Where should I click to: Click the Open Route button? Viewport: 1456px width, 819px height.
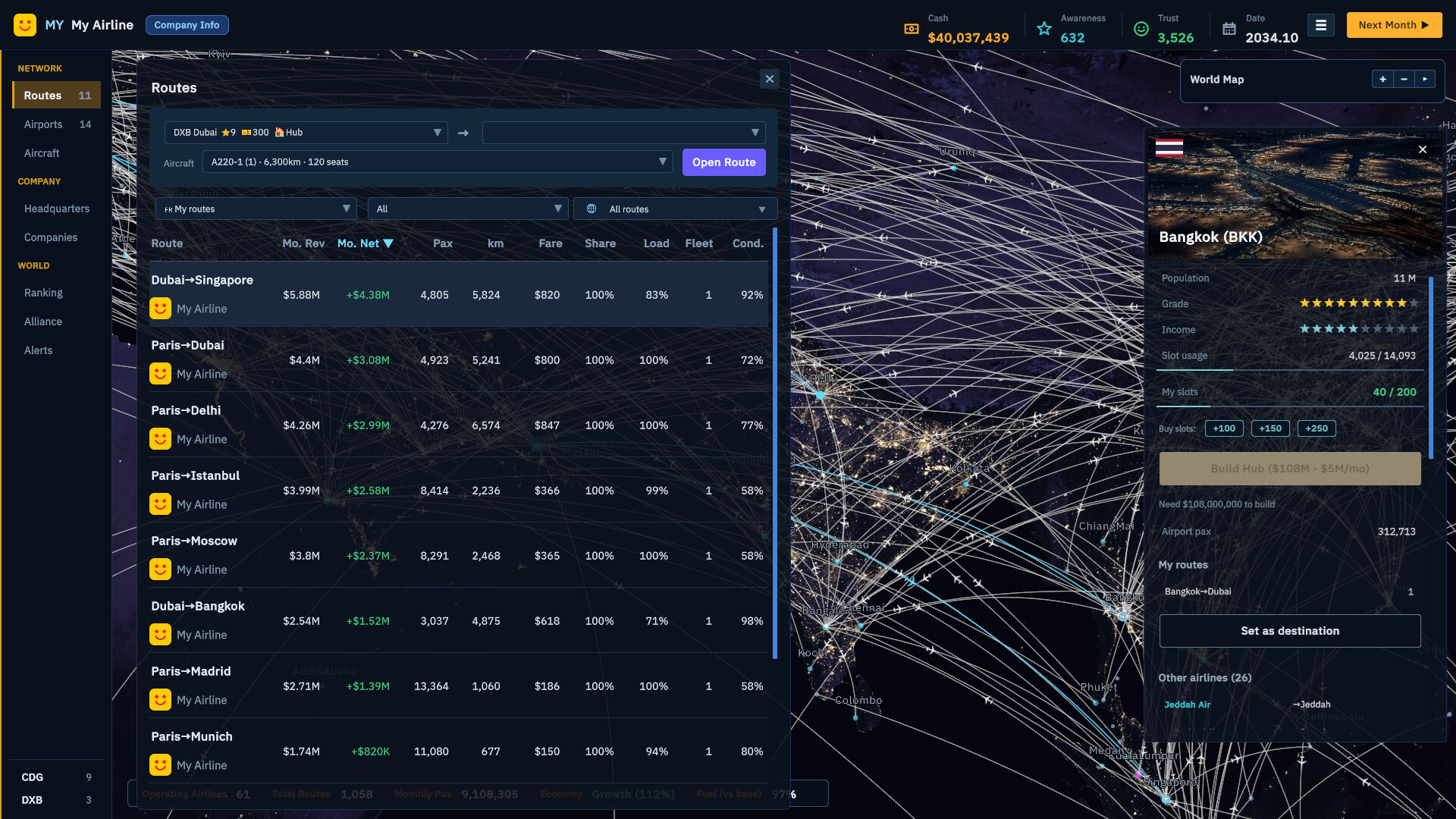click(x=723, y=162)
